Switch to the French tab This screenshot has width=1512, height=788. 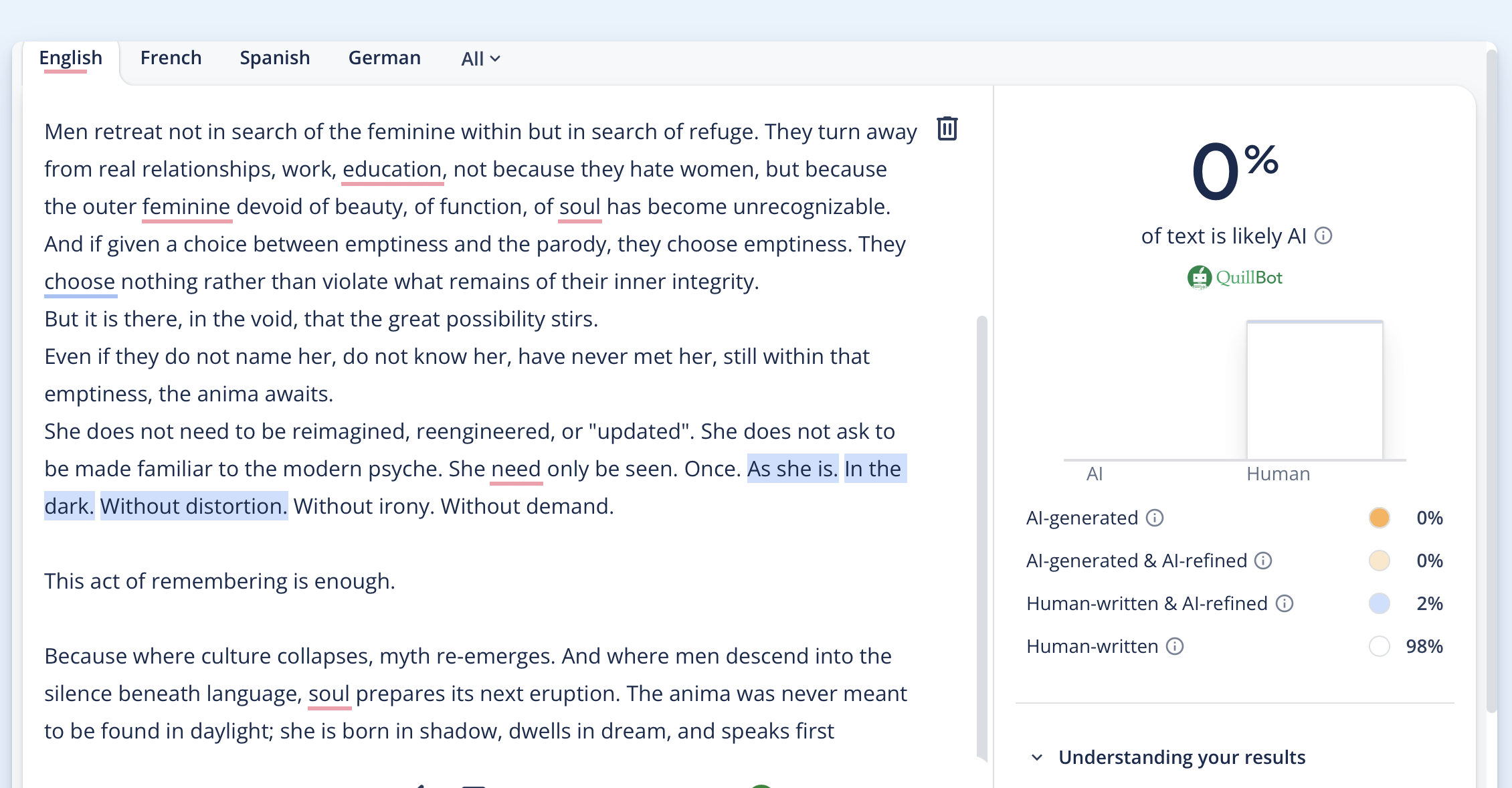click(171, 58)
